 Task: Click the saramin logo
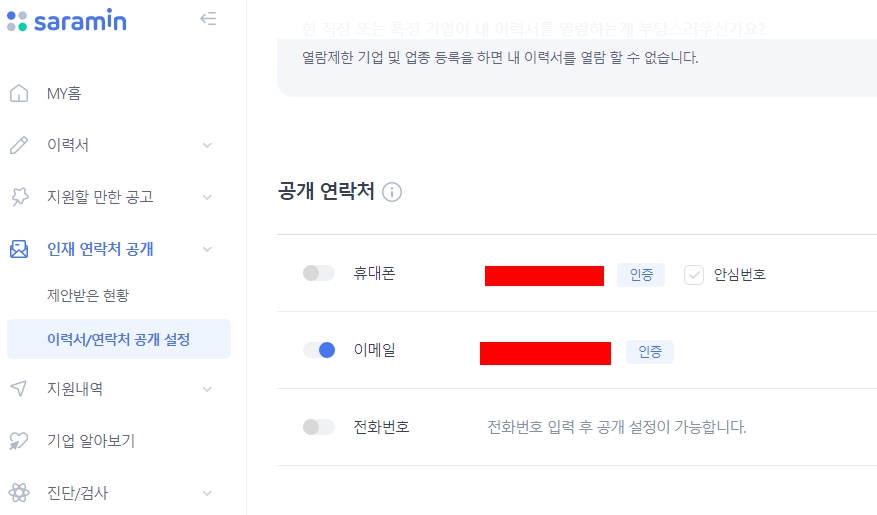pos(67,21)
